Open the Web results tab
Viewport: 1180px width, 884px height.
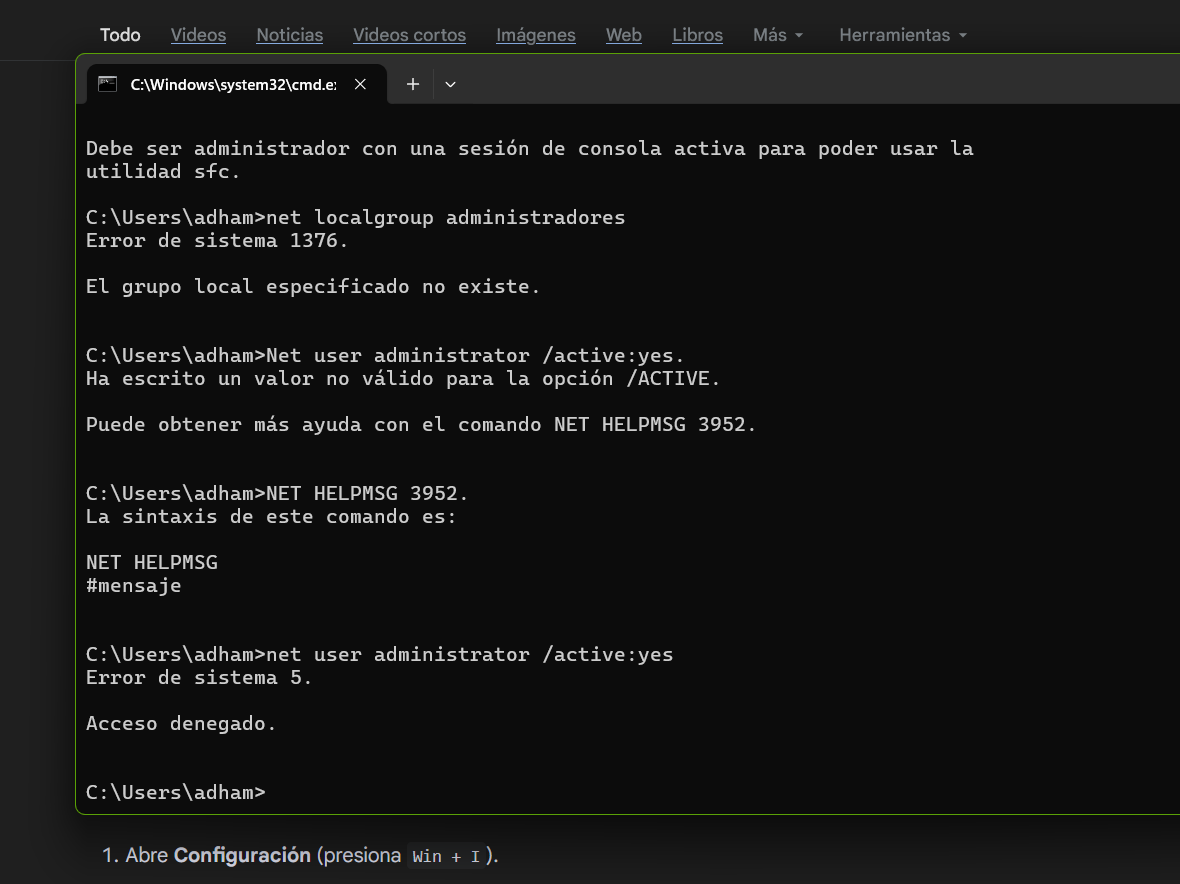(624, 35)
